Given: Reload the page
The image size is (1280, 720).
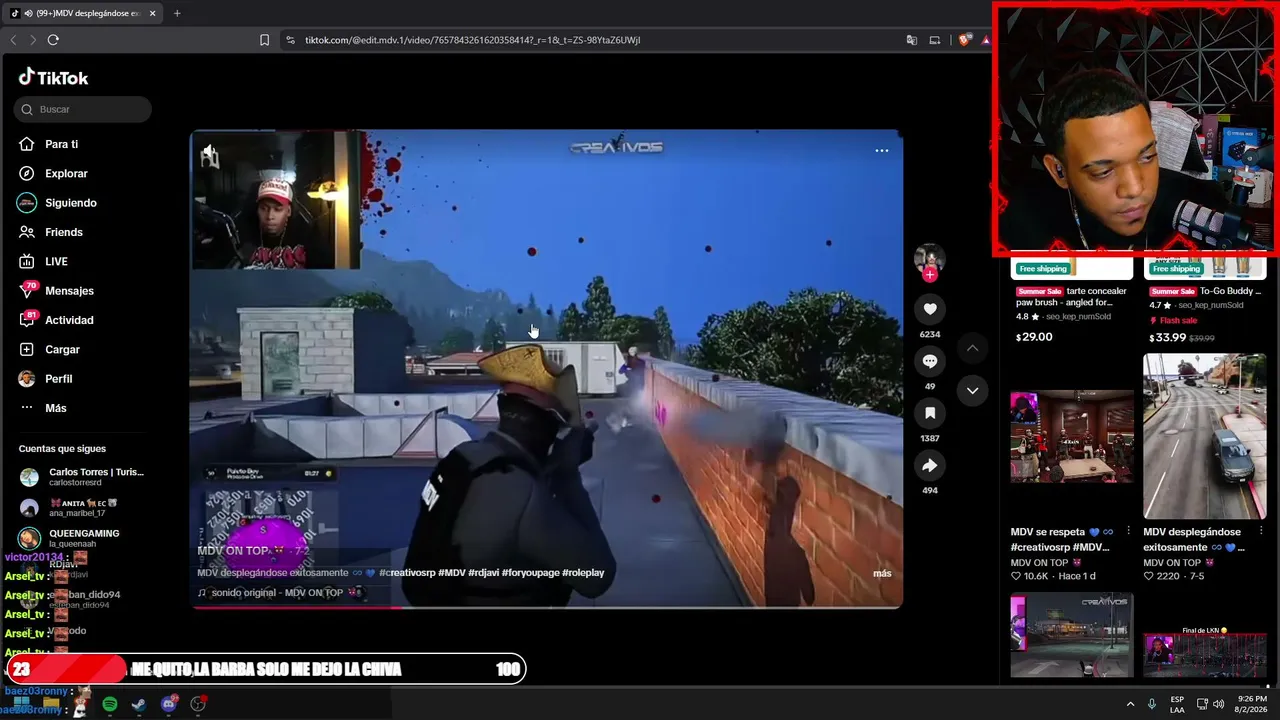Looking at the screenshot, I should tap(53, 40).
